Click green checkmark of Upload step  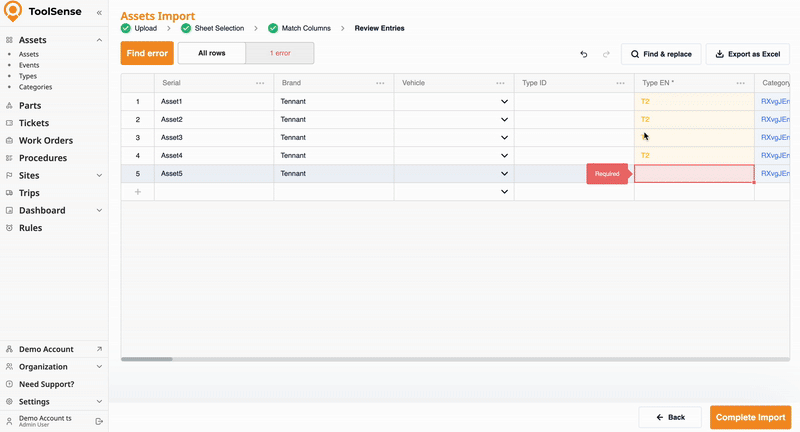126,28
